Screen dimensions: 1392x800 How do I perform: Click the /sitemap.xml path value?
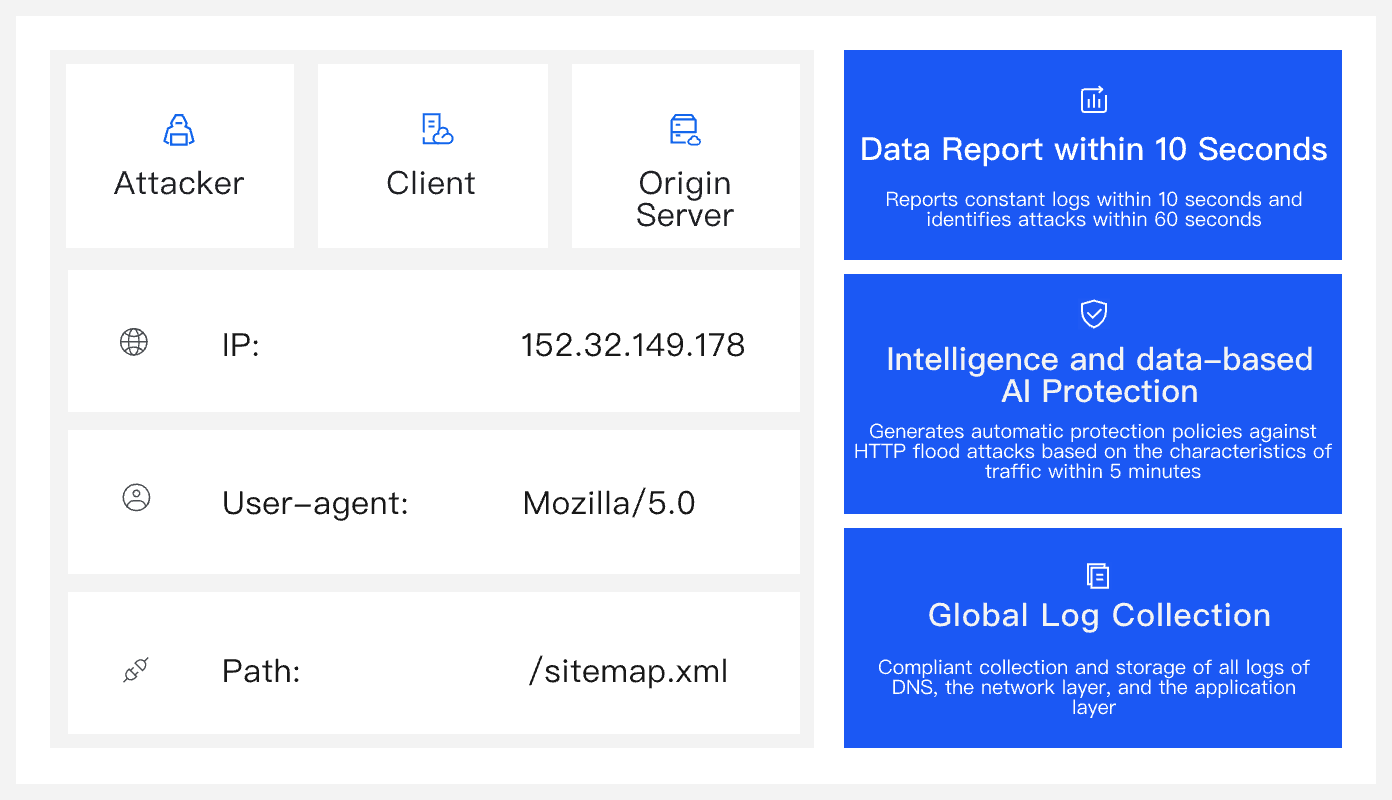[628, 671]
